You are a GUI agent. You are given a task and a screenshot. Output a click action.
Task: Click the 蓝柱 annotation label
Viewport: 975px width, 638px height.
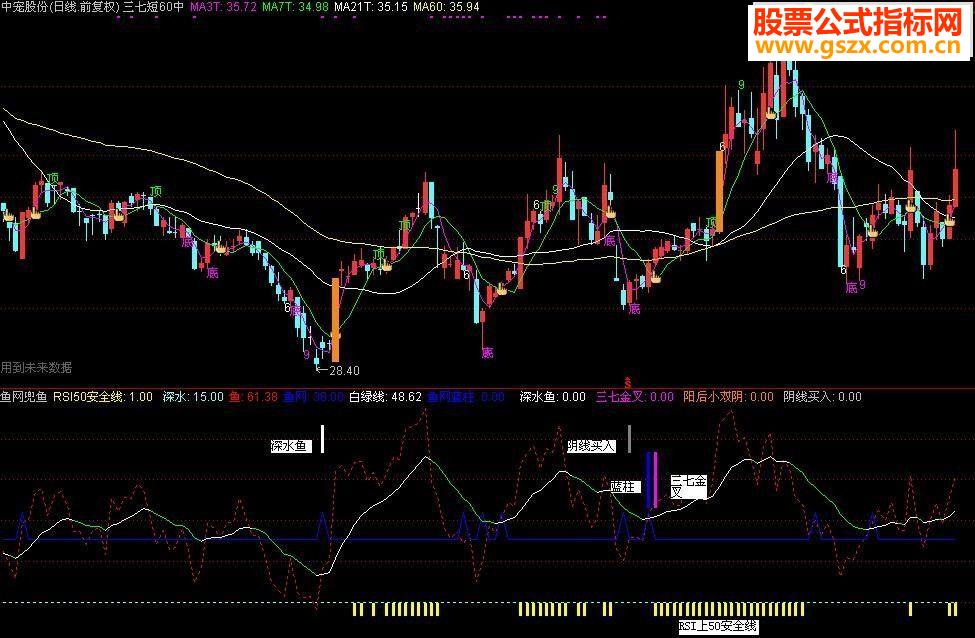[x=624, y=487]
